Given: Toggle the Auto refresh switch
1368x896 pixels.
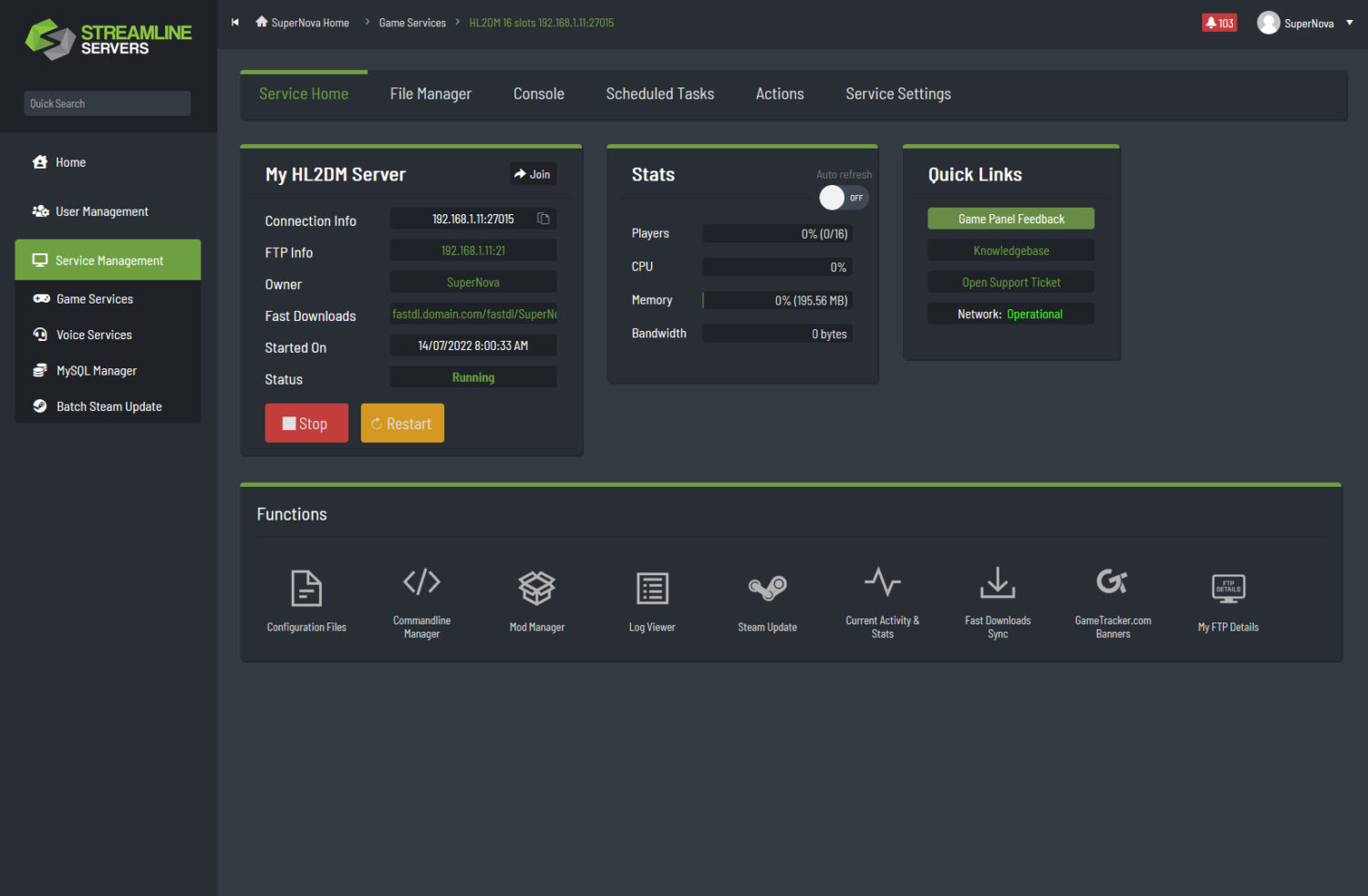Looking at the screenshot, I should [844, 198].
